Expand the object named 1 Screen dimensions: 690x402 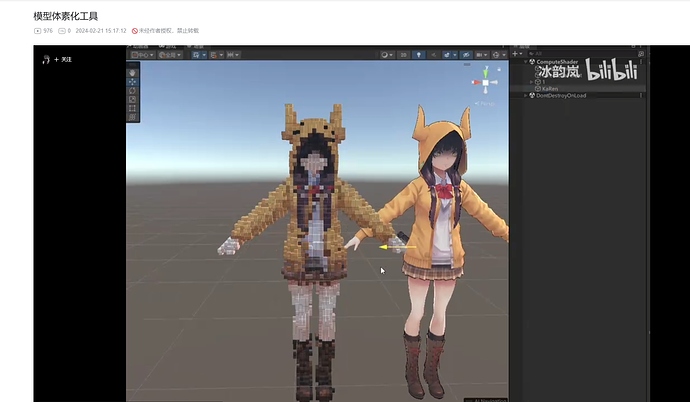pyautogui.click(x=531, y=82)
